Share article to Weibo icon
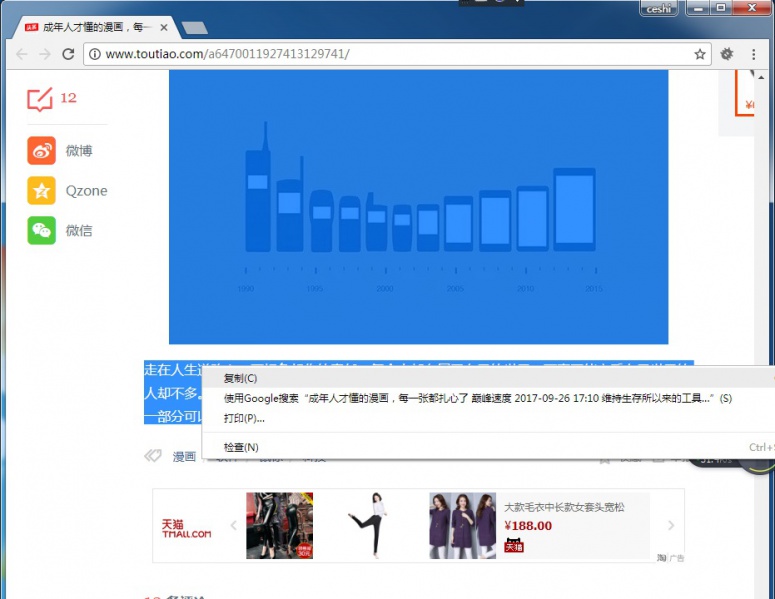Image resolution: width=775 pixels, height=599 pixels. [42, 151]
